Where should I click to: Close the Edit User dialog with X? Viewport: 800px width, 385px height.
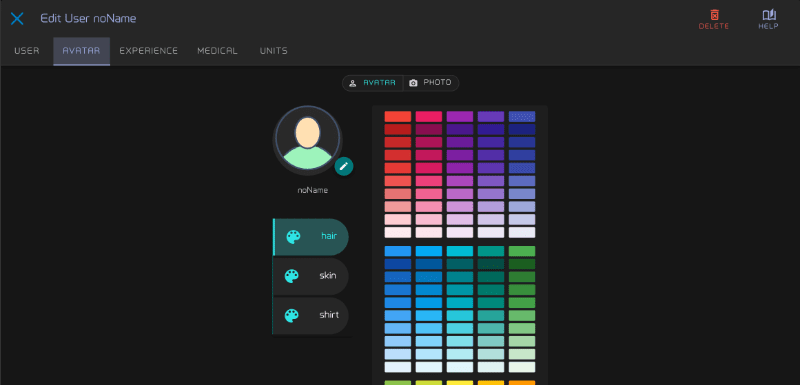17,19
